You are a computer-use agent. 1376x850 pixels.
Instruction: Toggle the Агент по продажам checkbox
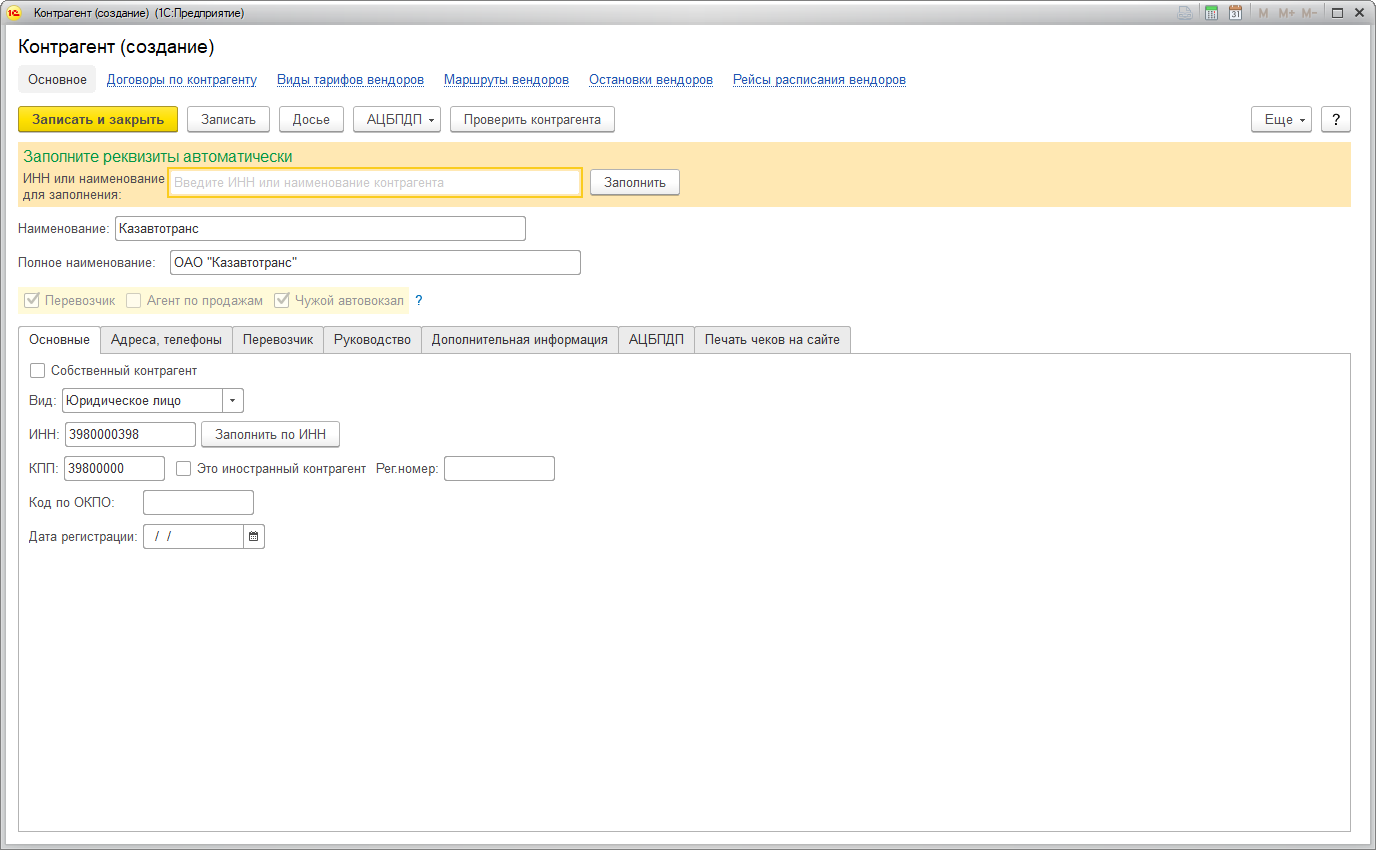click(x=134, y=300)
